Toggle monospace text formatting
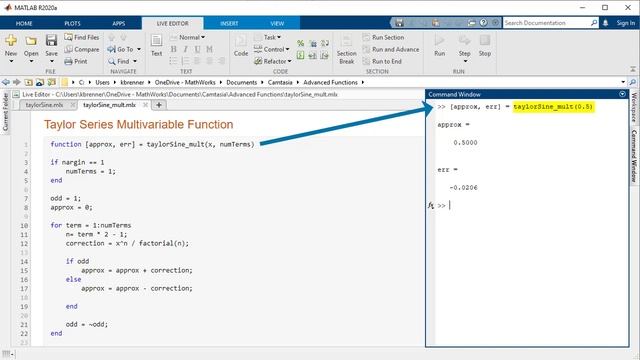 (209, 49)
